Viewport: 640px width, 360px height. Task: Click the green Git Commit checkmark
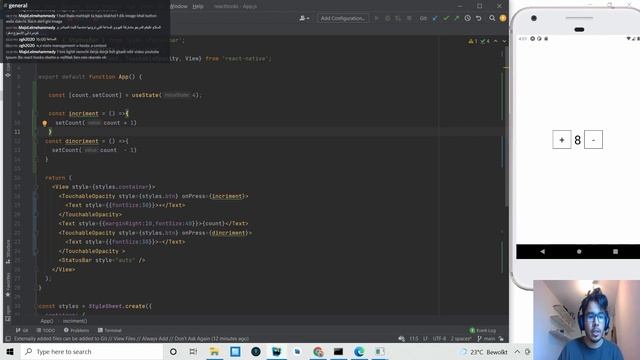[446, 18]
